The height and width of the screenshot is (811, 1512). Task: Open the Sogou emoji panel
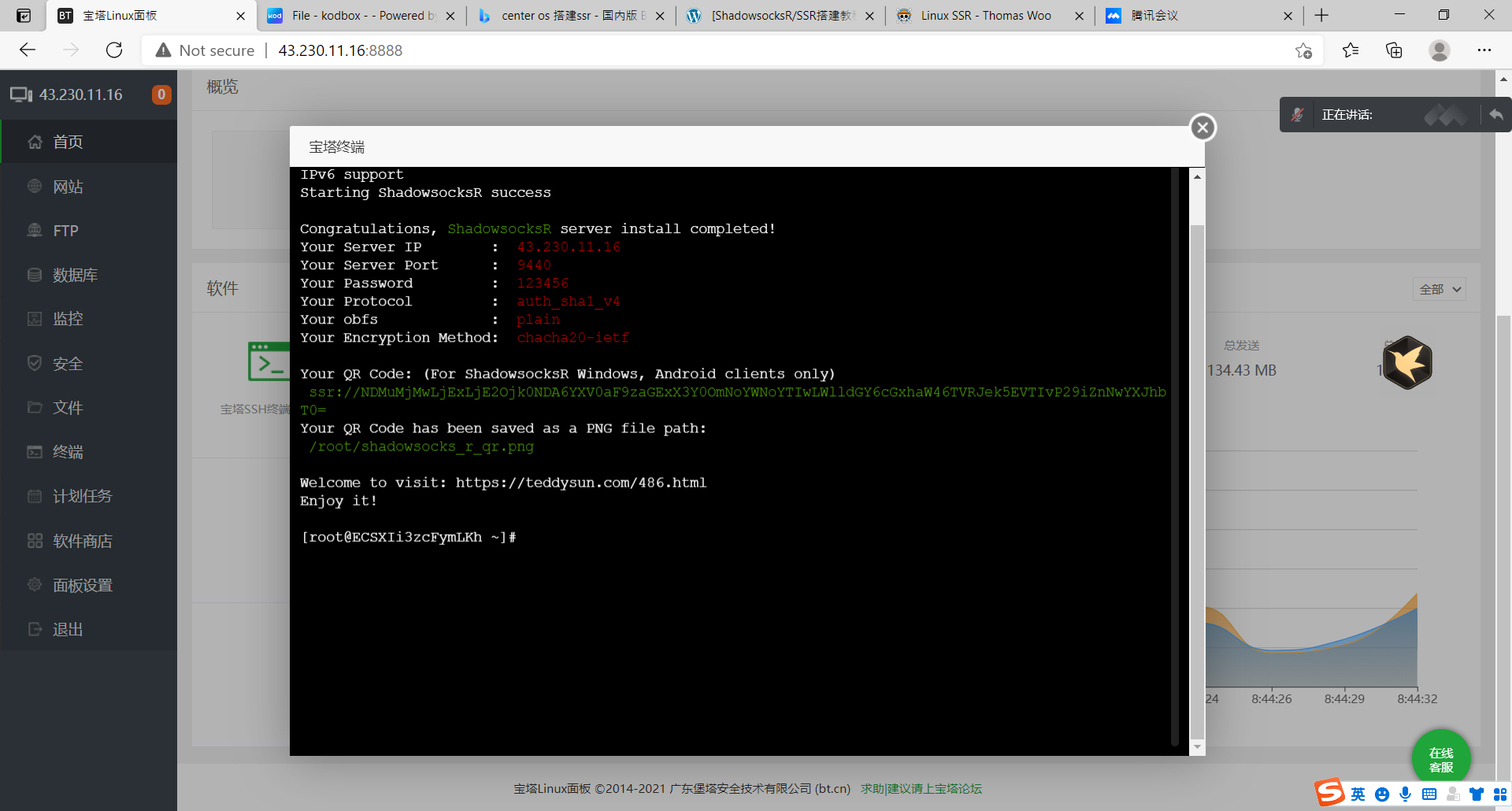coord(1382,794)
